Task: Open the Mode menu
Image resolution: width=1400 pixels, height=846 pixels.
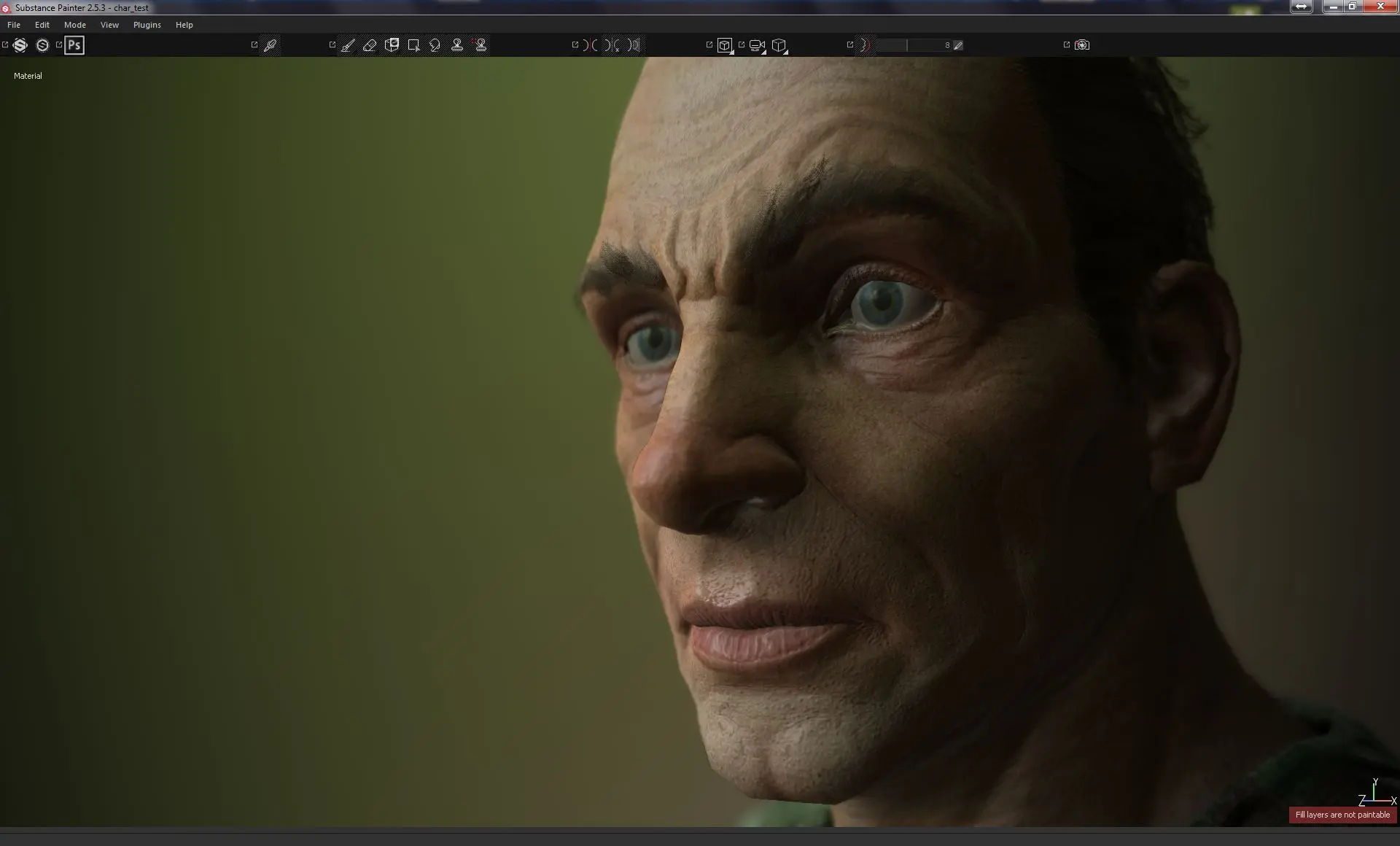Action: point(74,25)
